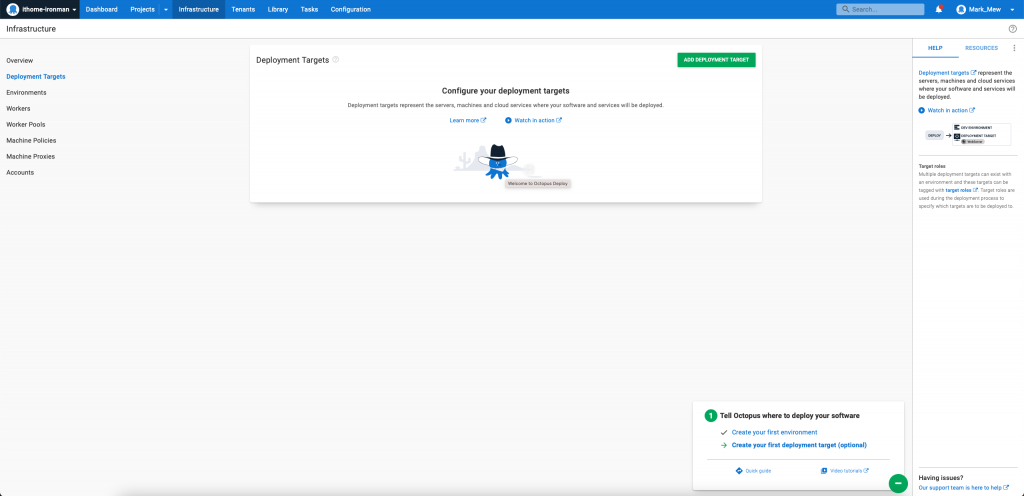This screenshot has width=1024, height=496.
Task: Follow the Learn more link
Action: 468,120
